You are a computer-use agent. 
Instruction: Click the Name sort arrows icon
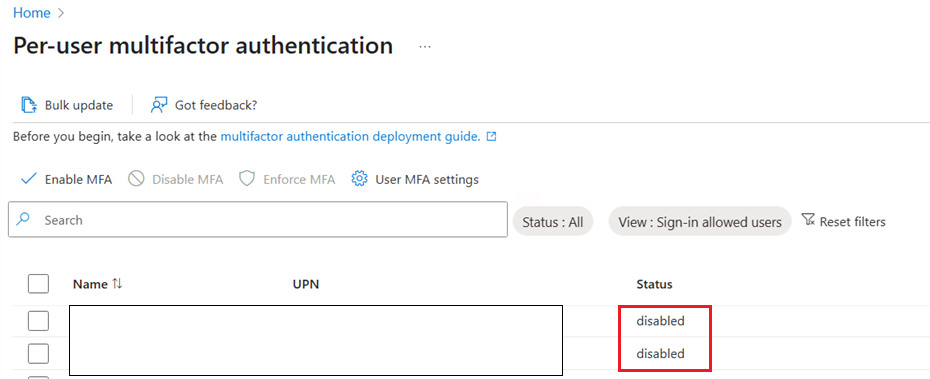point(117,284)
